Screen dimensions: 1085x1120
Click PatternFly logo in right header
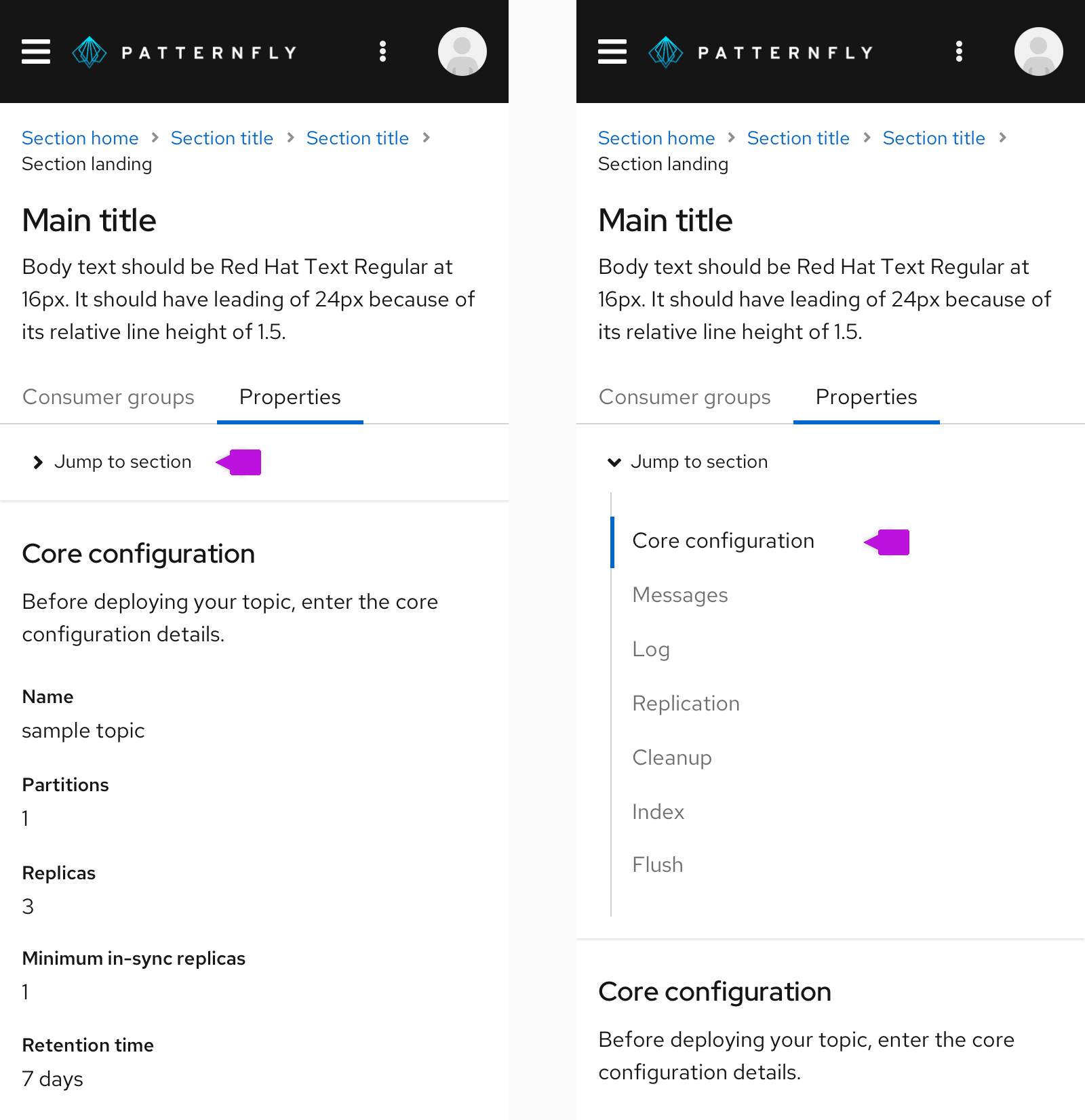point(761,52)
